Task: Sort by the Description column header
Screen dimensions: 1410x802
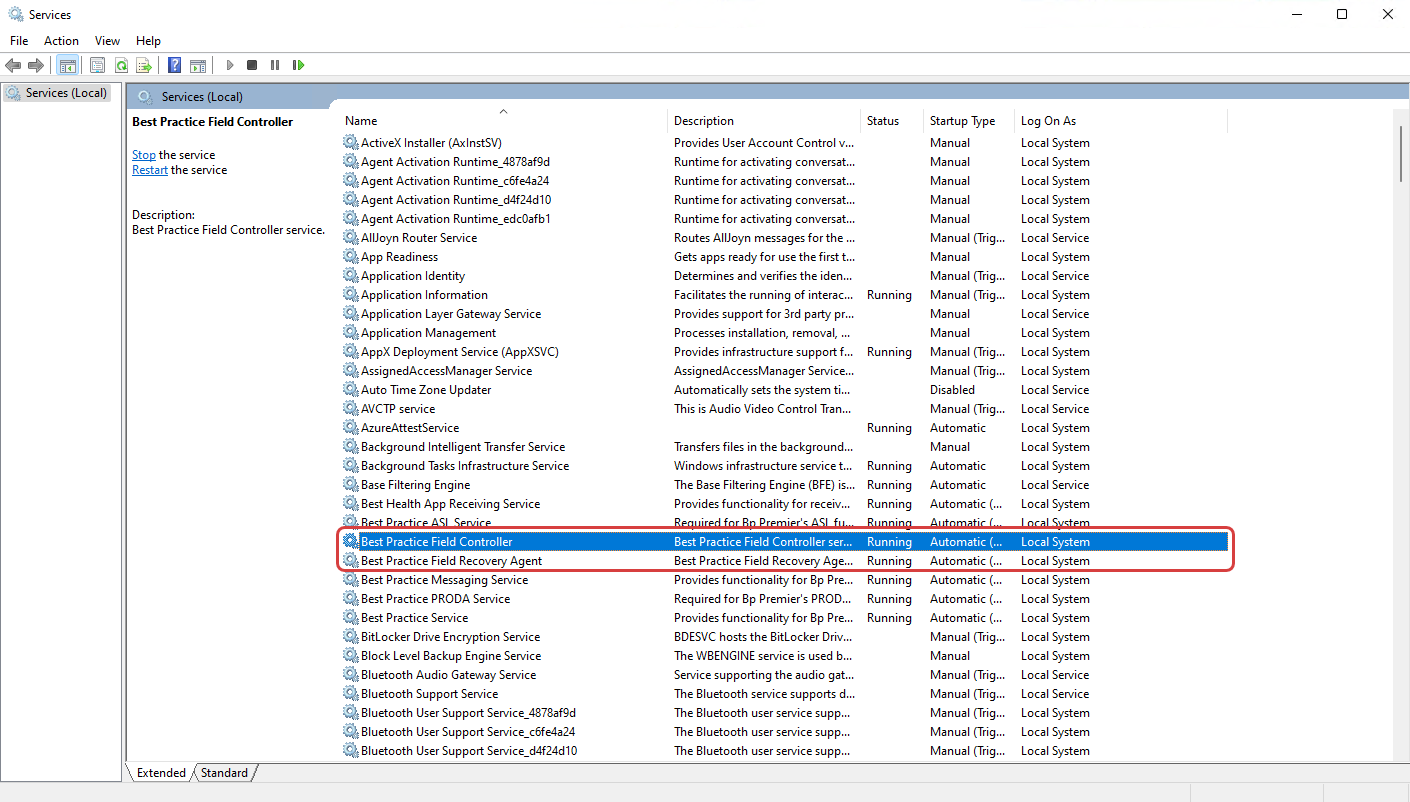Action: point(764,121)
